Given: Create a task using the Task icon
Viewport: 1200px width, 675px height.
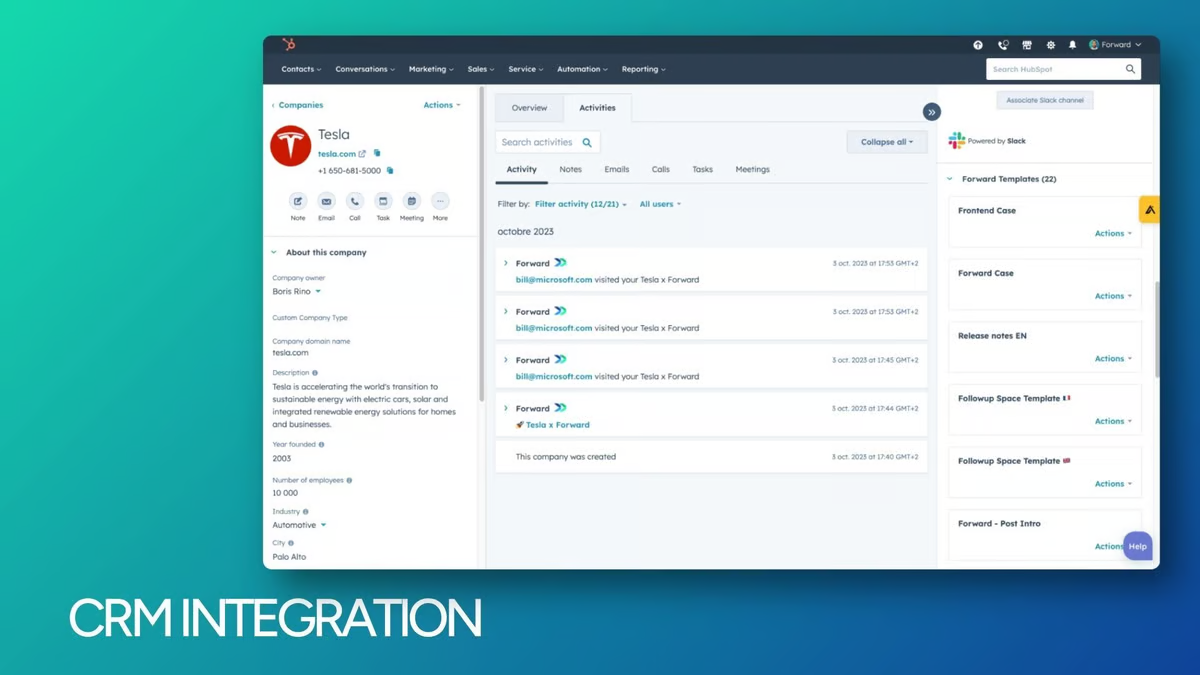Looking at the screenshot, I should (x=383, y=202).
